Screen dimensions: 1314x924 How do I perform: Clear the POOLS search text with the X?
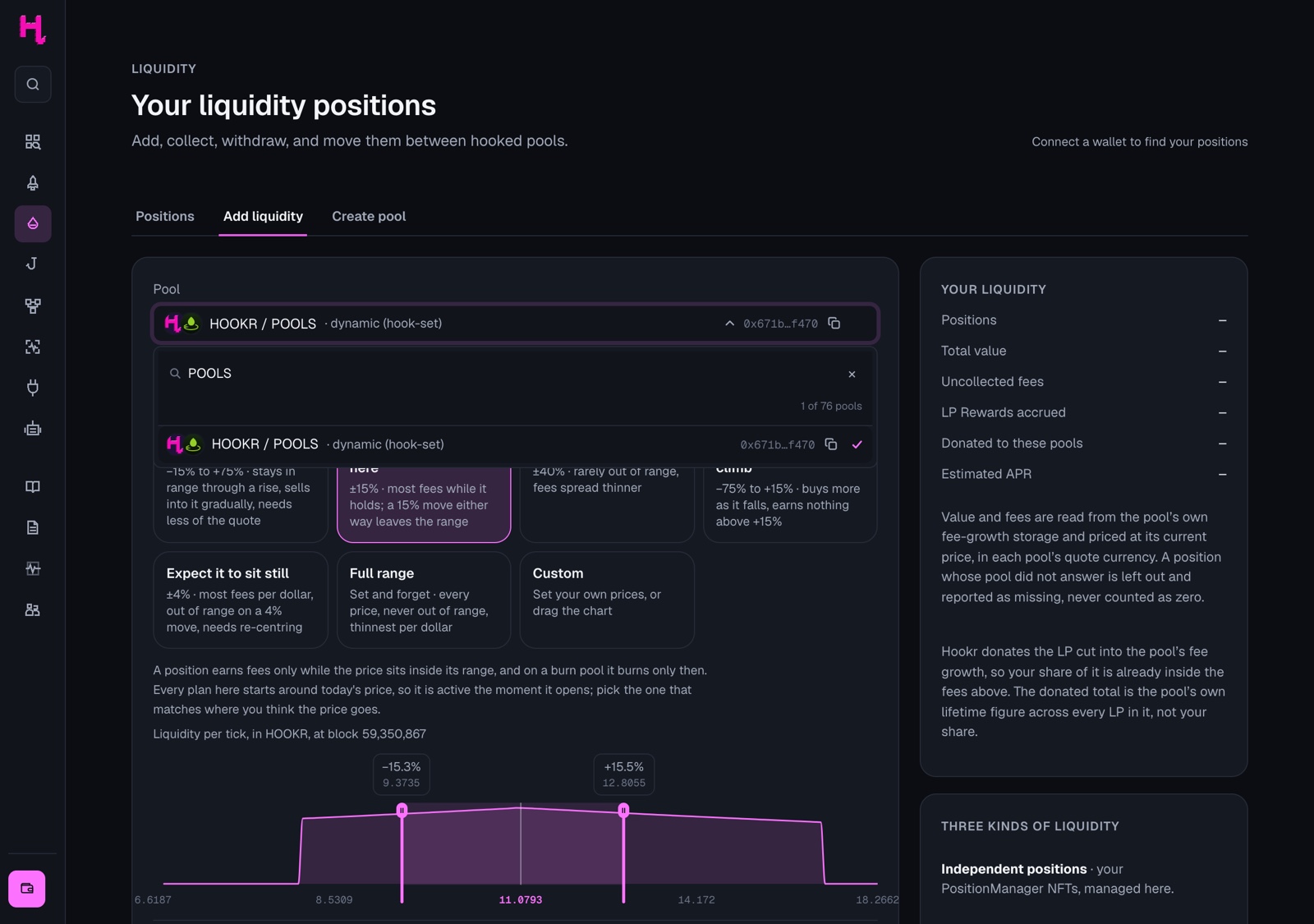pyautogui.click(x=852, y=374)
